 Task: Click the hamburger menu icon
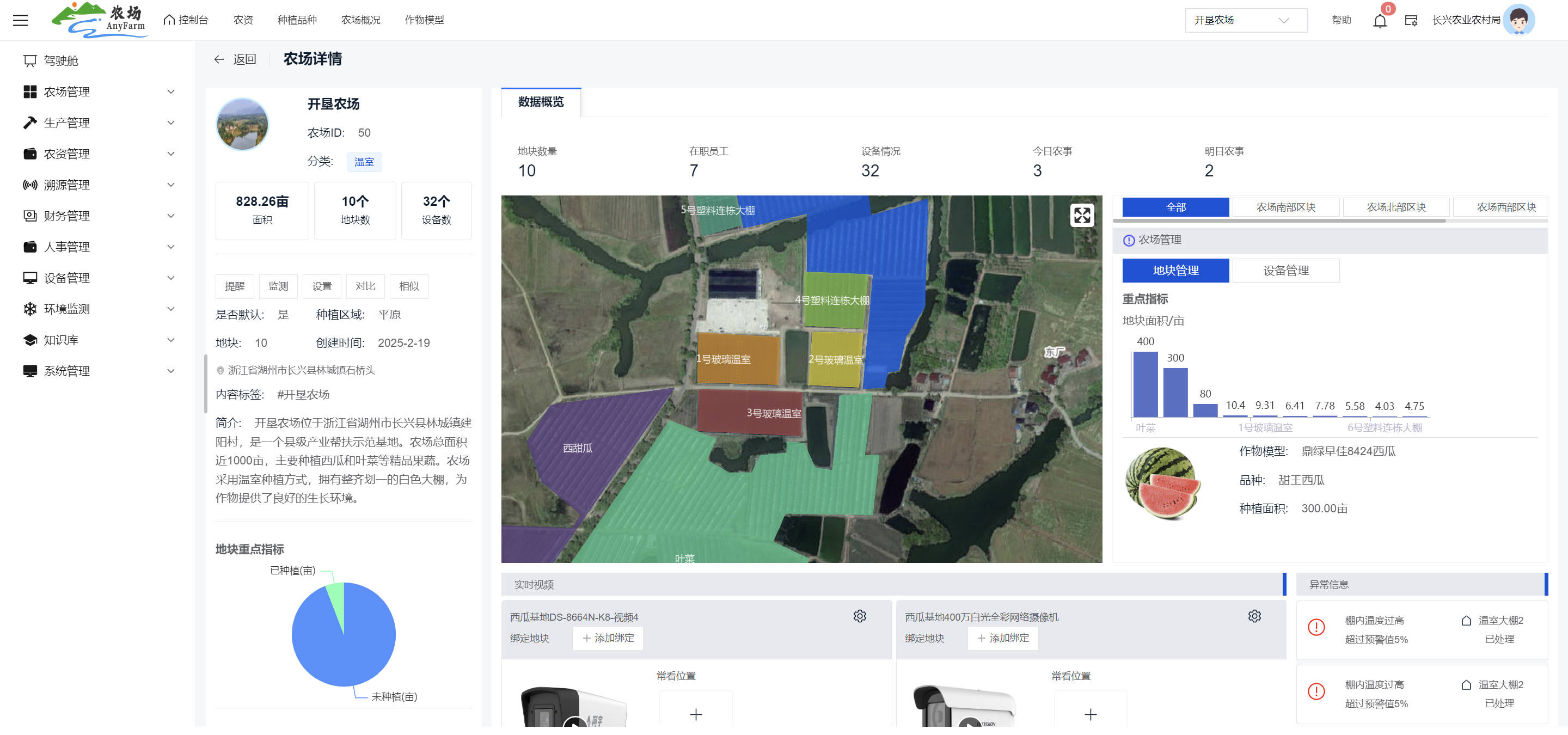[21, 20]
